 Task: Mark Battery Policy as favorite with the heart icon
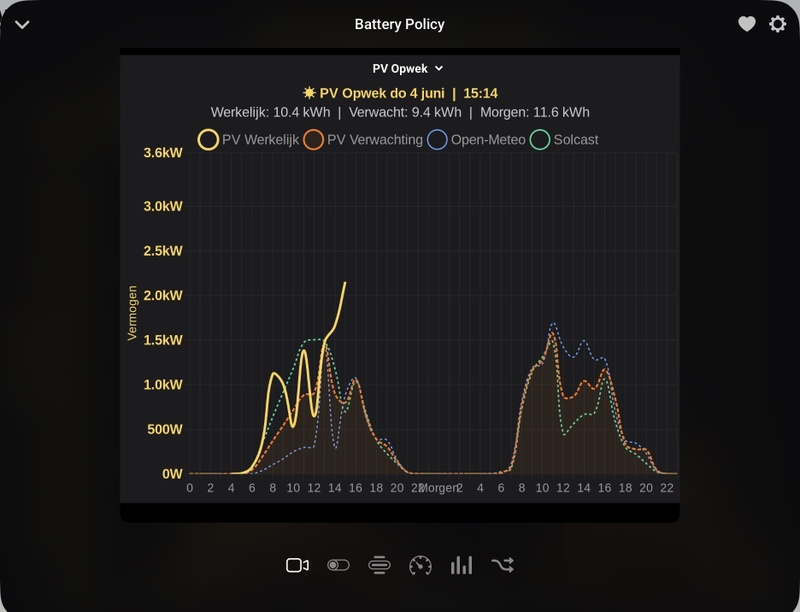[747, 24]
